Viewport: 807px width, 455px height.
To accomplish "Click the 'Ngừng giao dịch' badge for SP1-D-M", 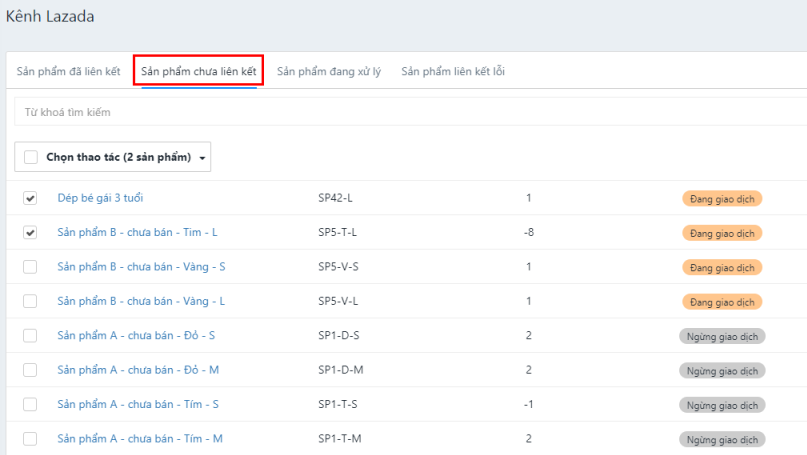I will [722, 371].
